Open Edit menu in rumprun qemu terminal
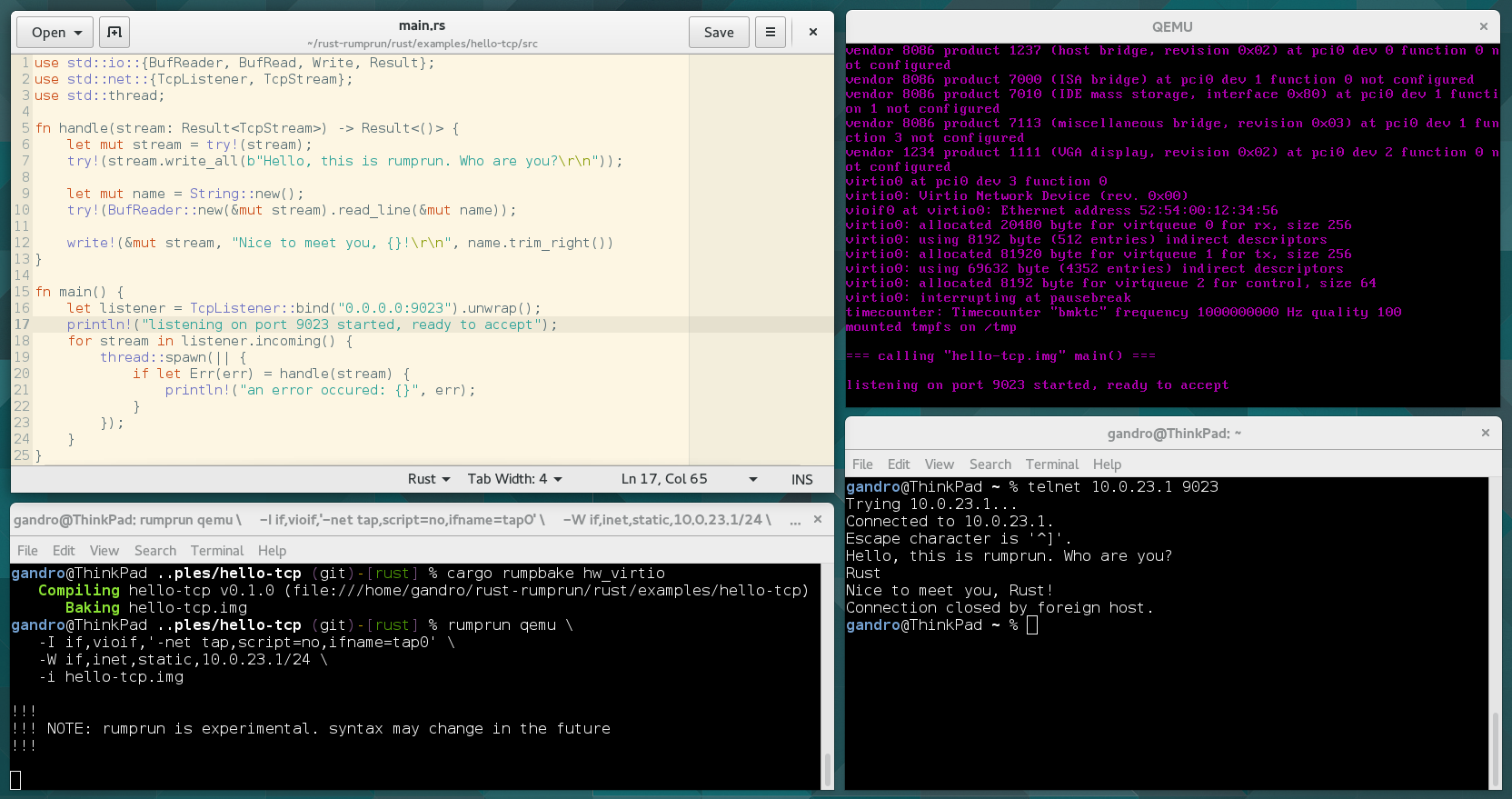Screen dimensions: 1512x799 click(64, 551)
